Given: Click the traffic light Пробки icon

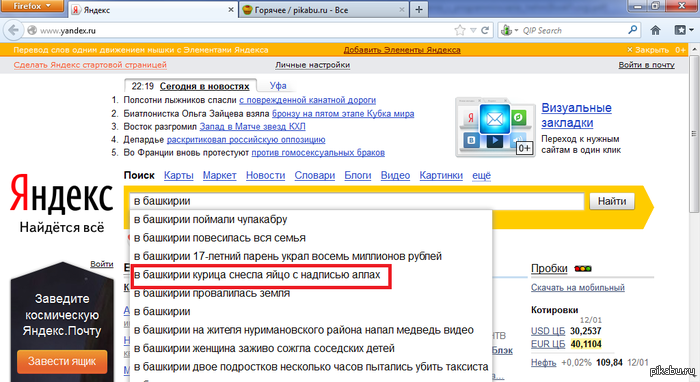Looking at the screenshot, I should pyautogui.click(x=583, y=269).
